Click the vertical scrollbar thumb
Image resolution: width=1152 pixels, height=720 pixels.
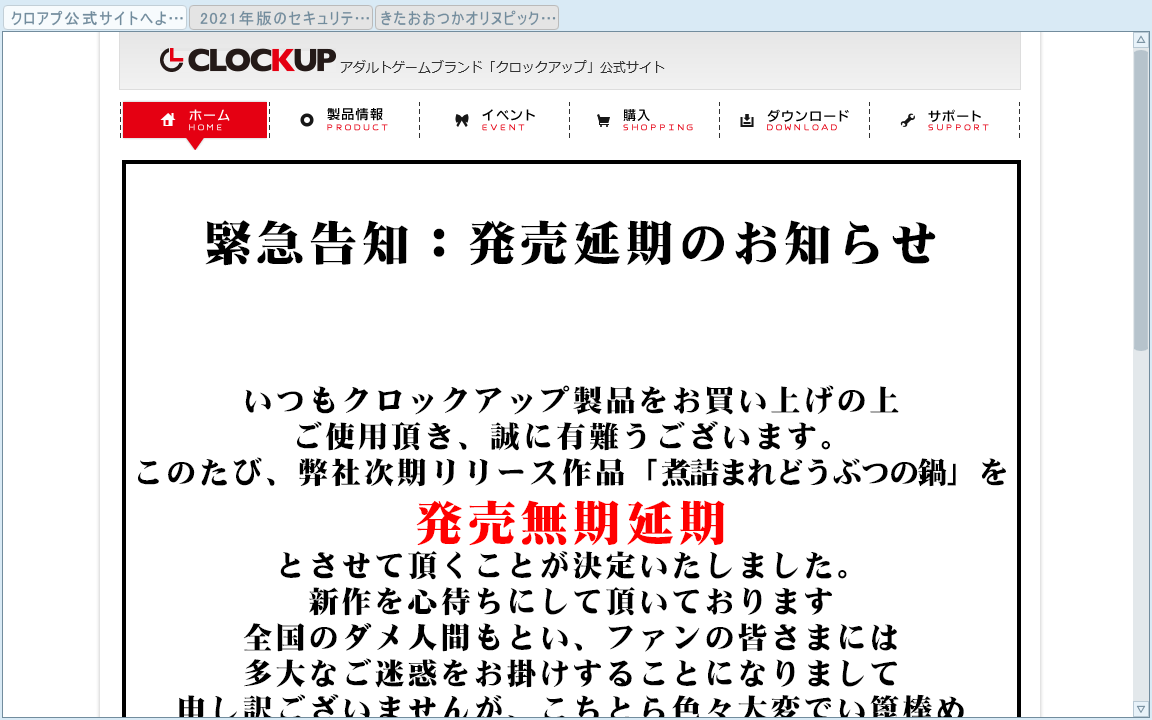(x=1141, y=200)
